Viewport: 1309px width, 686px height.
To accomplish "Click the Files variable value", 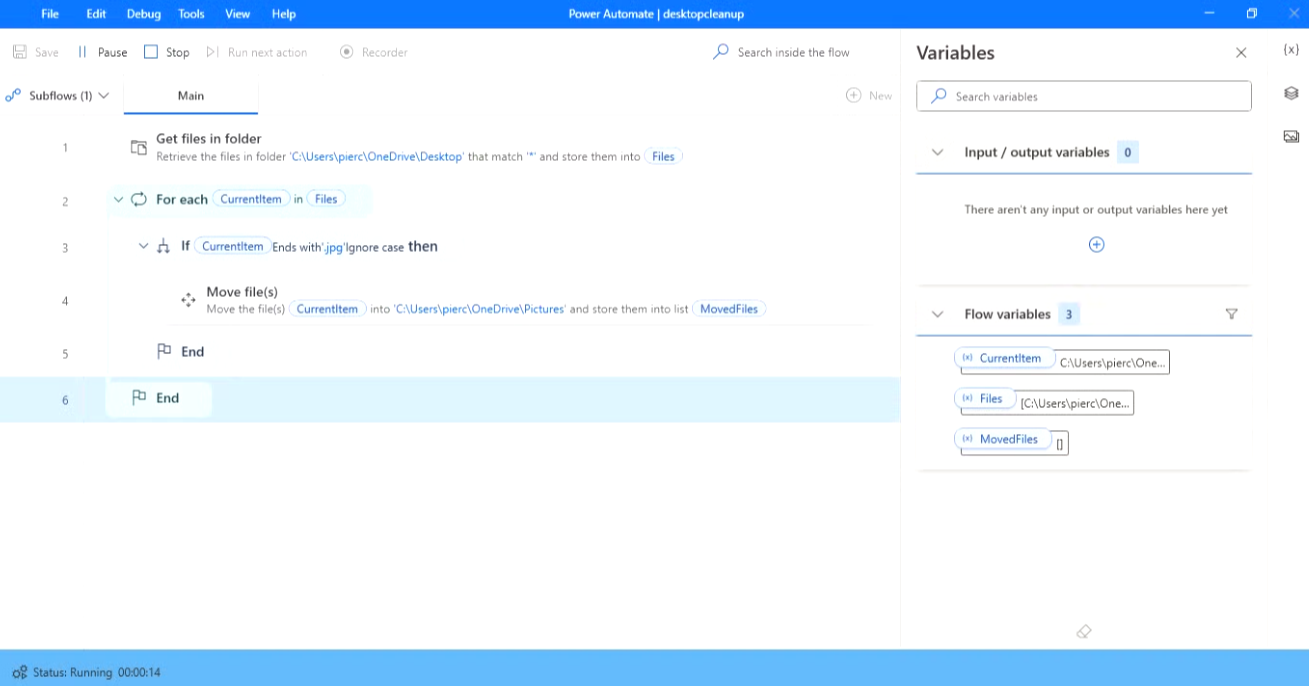I will [1075, 403].
